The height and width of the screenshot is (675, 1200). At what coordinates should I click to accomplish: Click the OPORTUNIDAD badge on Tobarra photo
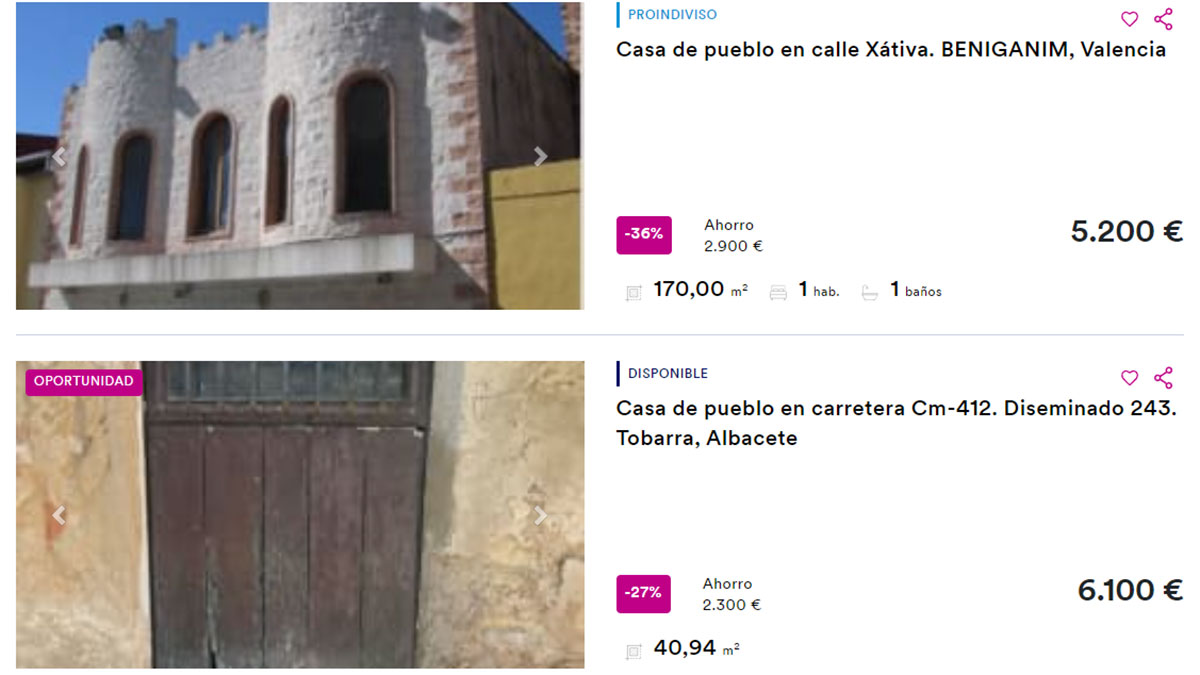84,382
